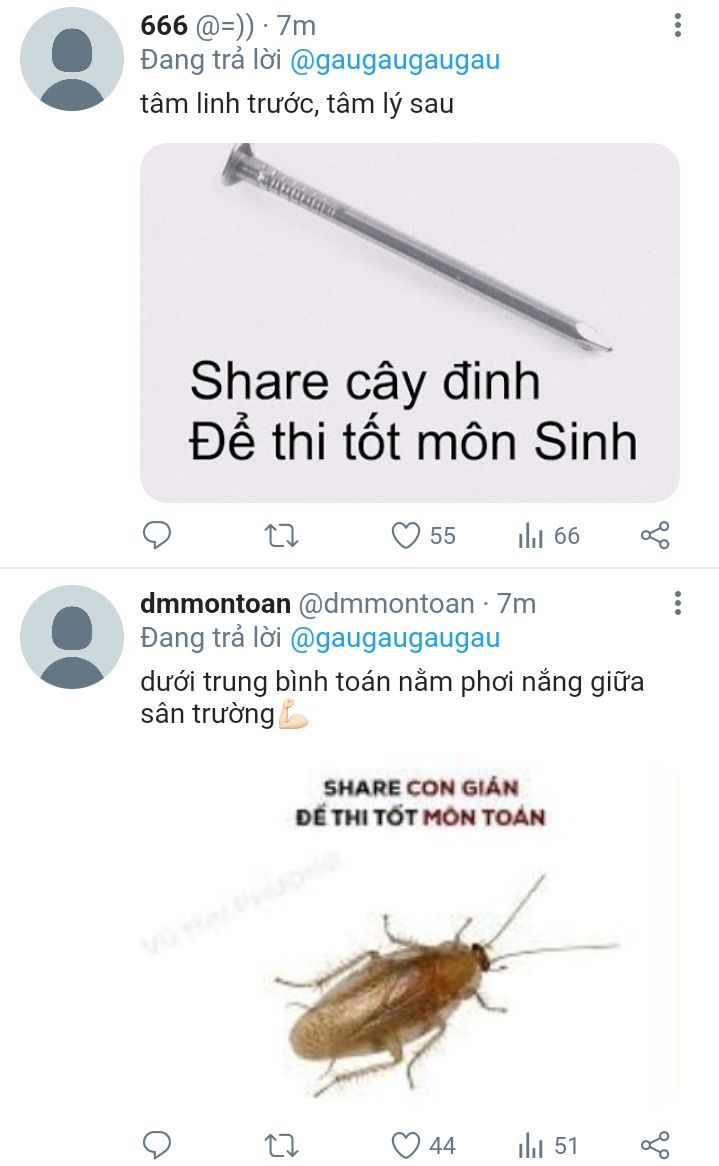The height and width of the screenshot is (1166, 719).
Task: Reply to the 666 tweet
Action: (x=157, y=535)
